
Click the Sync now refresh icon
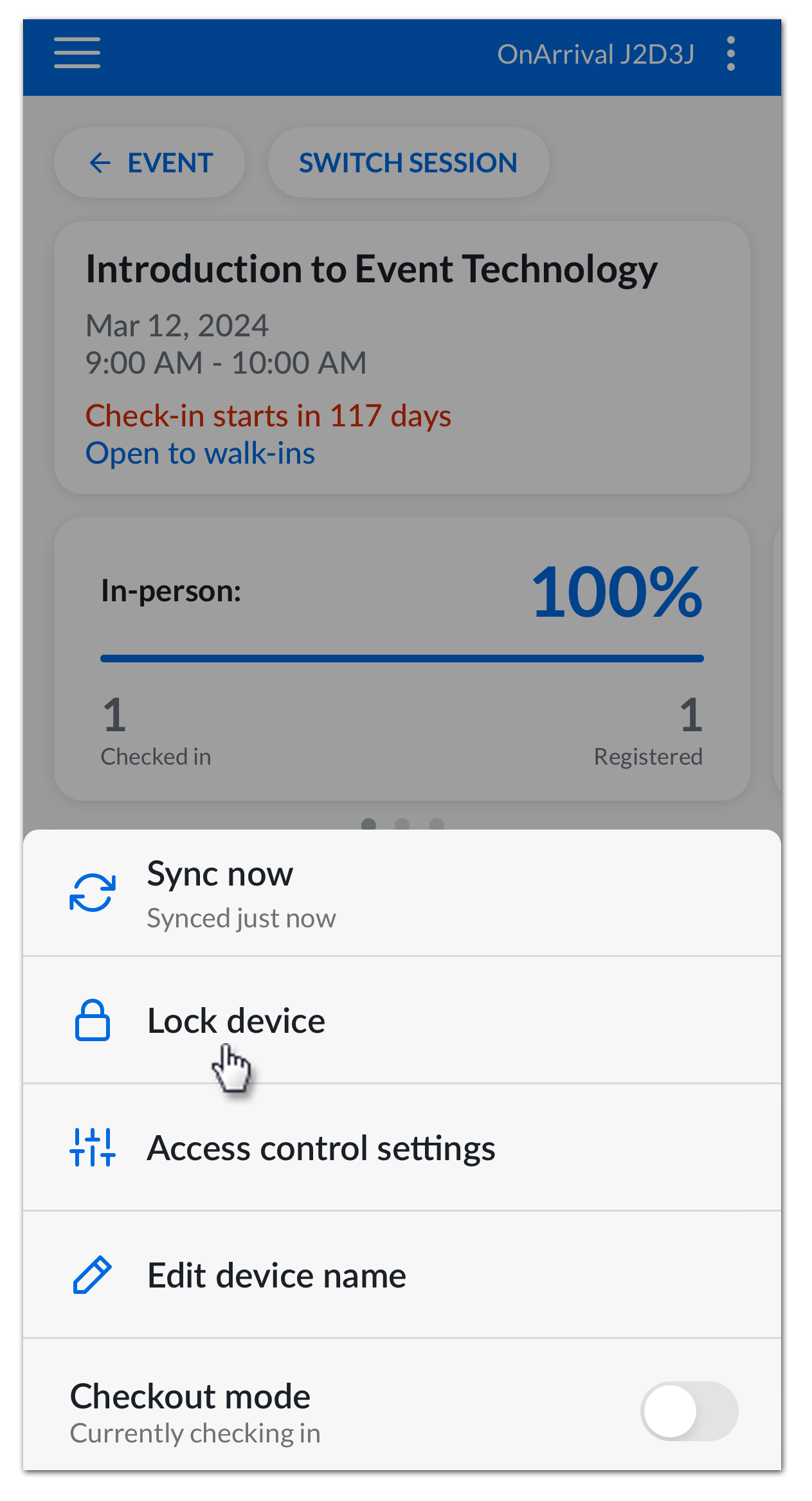92,893
